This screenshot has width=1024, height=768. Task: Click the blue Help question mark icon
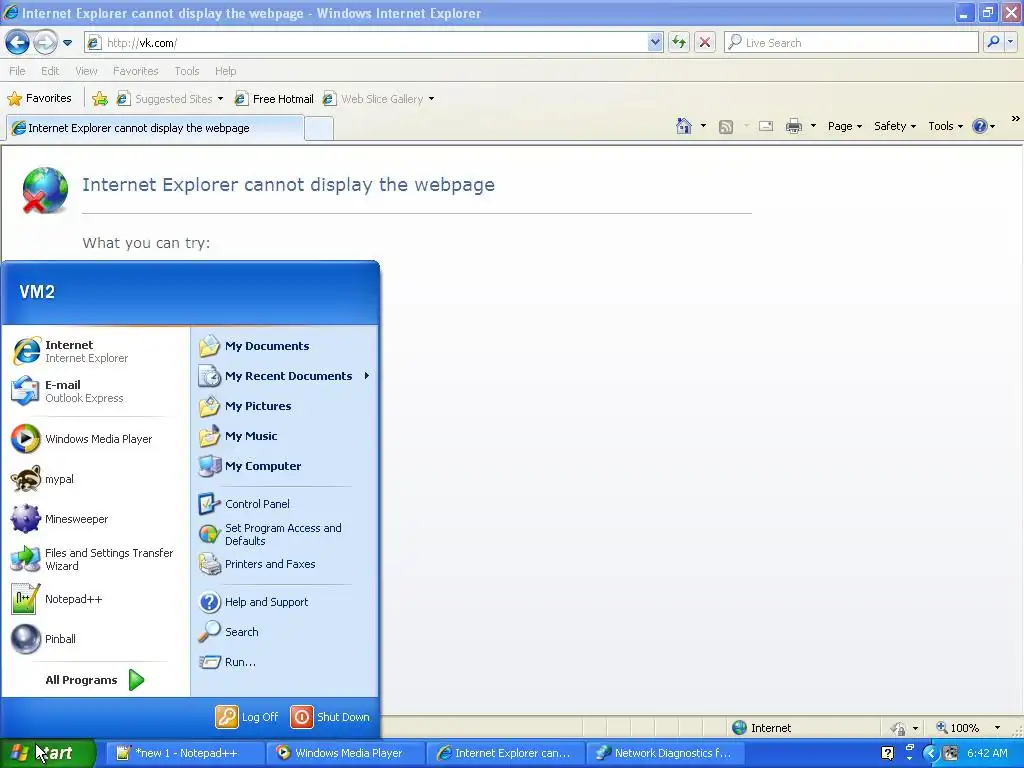click(x=980, y=126)
